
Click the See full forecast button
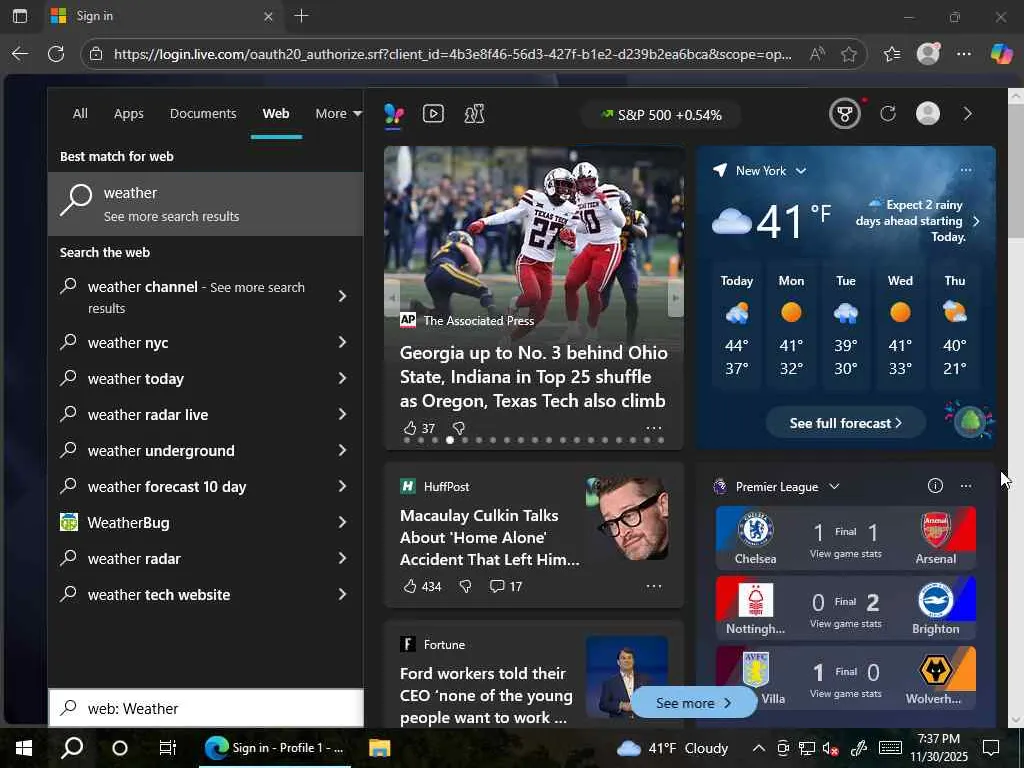pyautogui.click(x=845, y=423)
